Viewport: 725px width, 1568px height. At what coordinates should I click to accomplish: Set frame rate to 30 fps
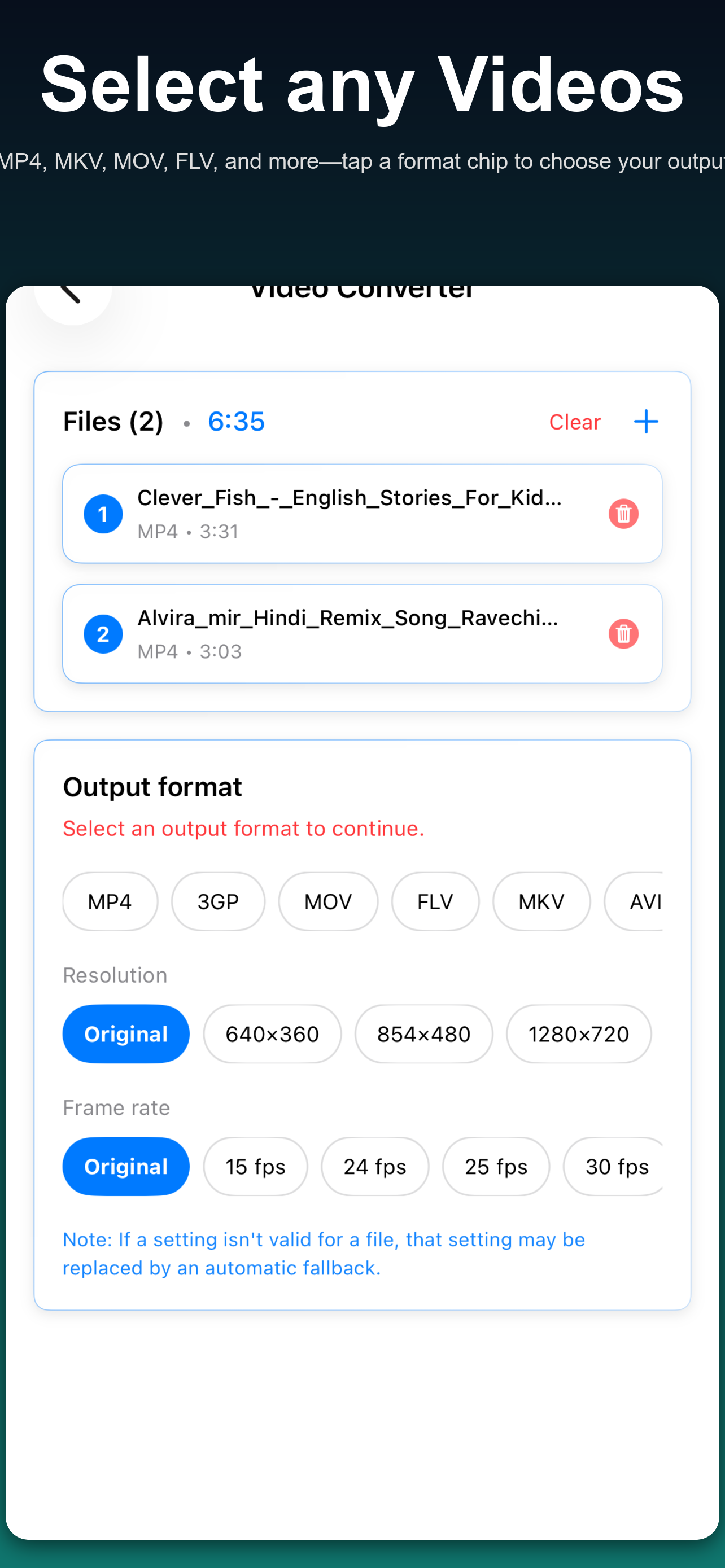coord(614,1166)
